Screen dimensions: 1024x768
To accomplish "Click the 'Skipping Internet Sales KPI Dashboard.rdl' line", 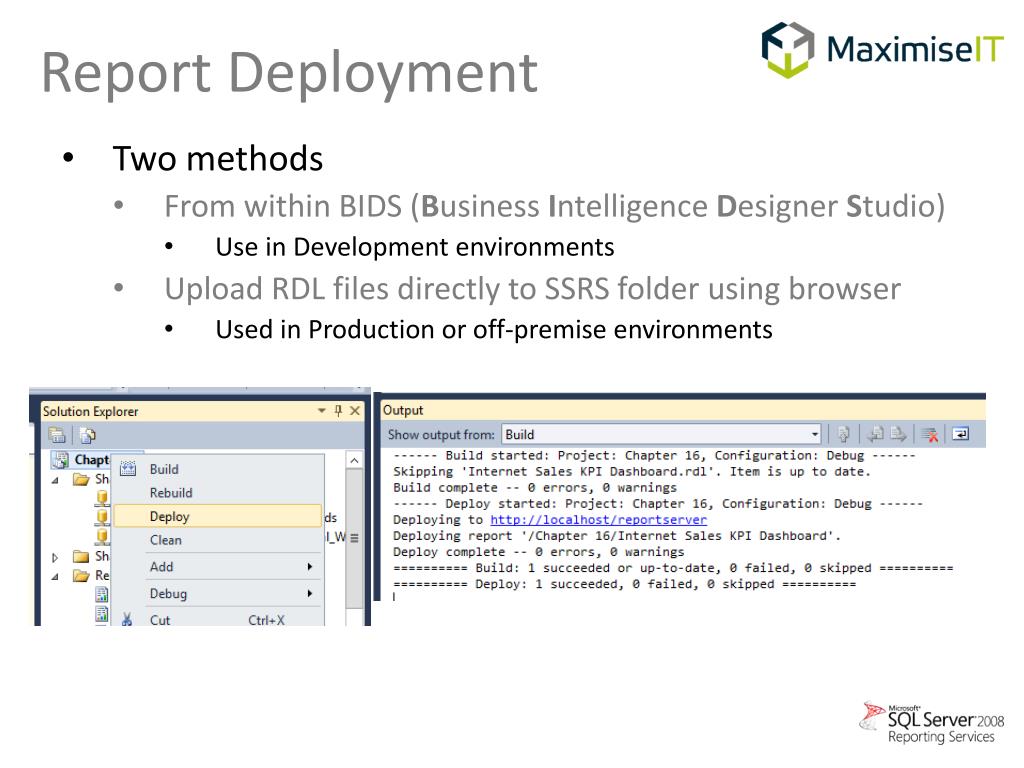I will 632,472.
